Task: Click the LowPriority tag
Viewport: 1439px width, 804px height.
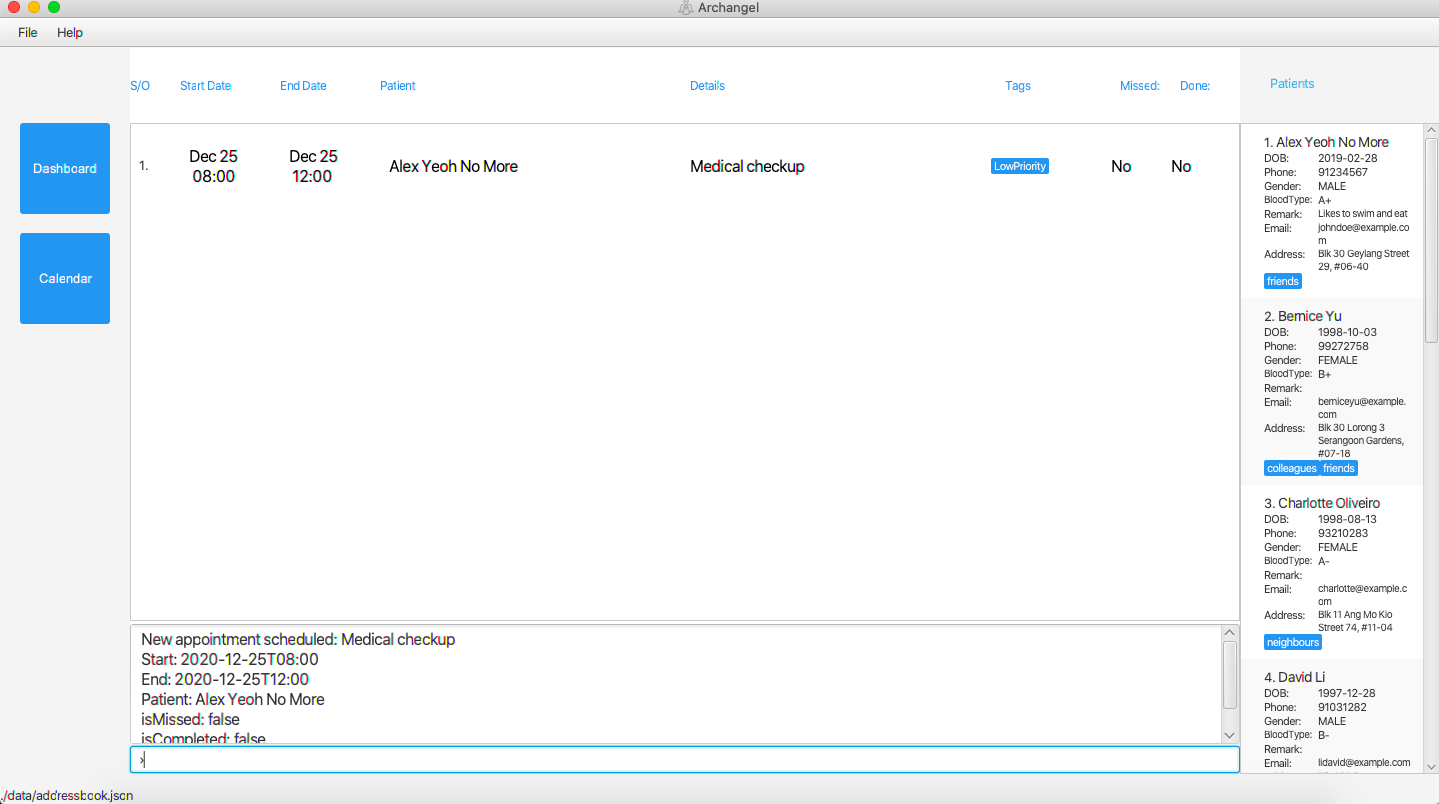Action: (x=1020, y=166)
